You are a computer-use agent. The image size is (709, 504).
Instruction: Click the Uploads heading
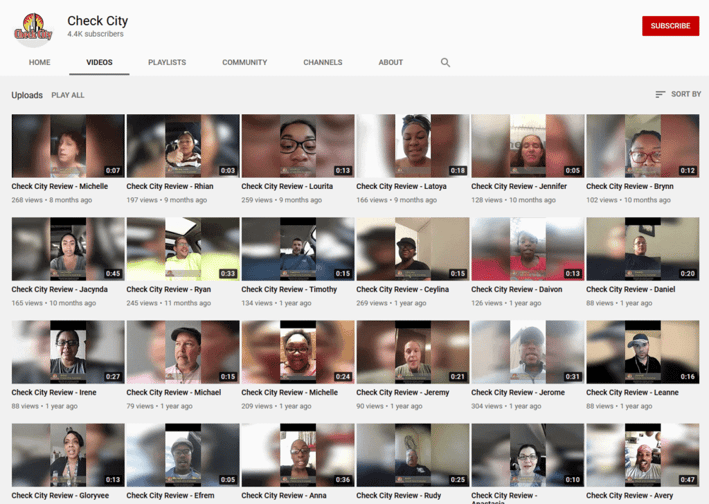point(27,95)
